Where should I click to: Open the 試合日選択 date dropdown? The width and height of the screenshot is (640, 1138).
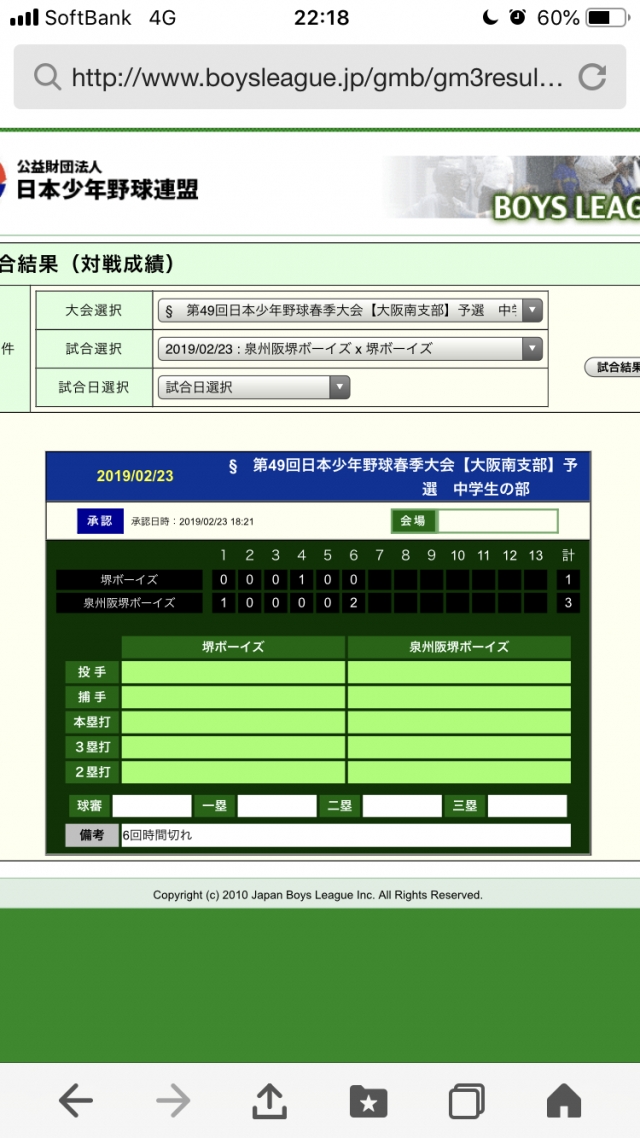tap(253, 387)
